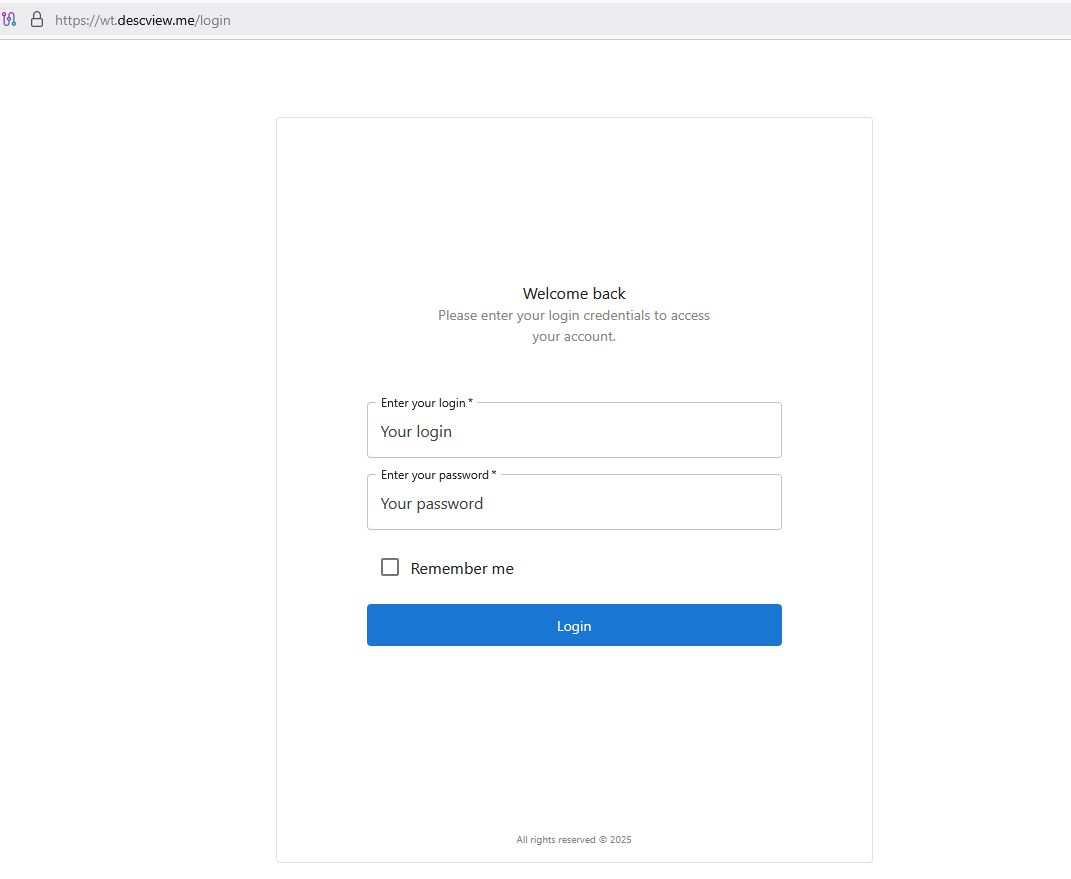This screenshot has width=1071, height=879.
Task: Click the padlock site security icon
Action: [x=37, y=19]
